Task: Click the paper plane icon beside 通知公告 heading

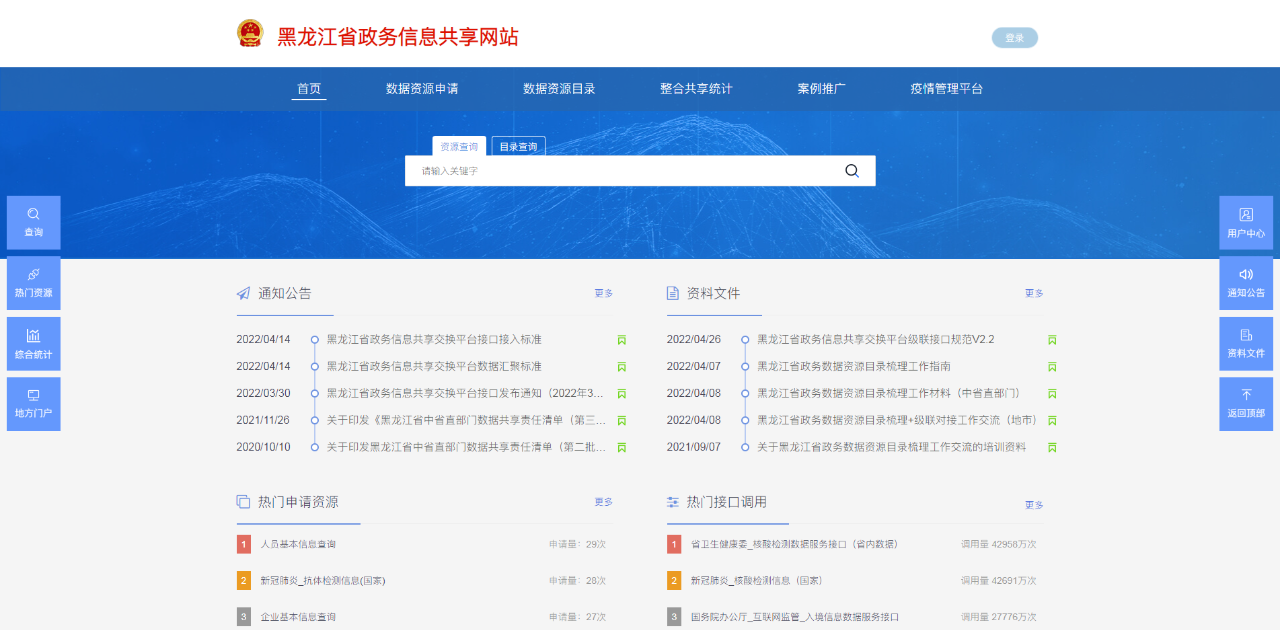Action: (243, 293)
